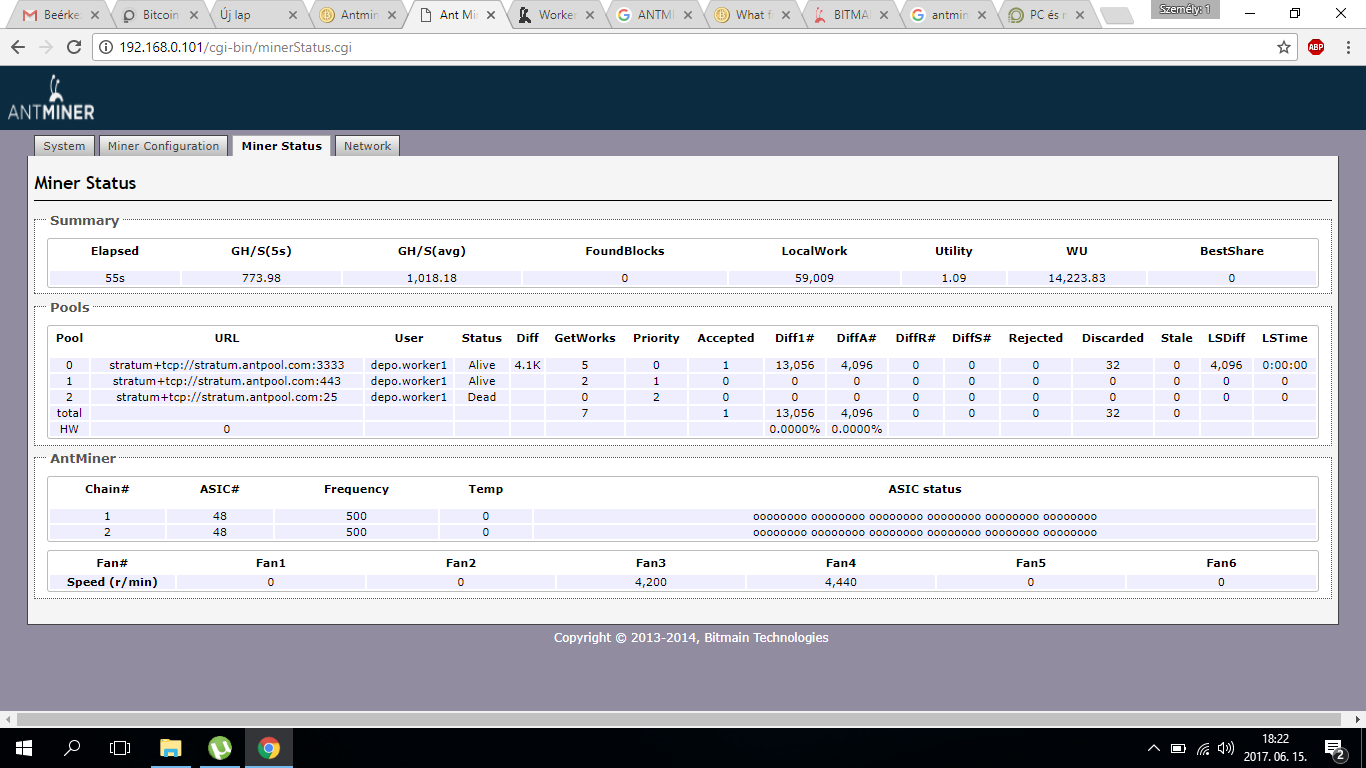
Task: Click the Fan3 speed 4,200
Action: 650,582
